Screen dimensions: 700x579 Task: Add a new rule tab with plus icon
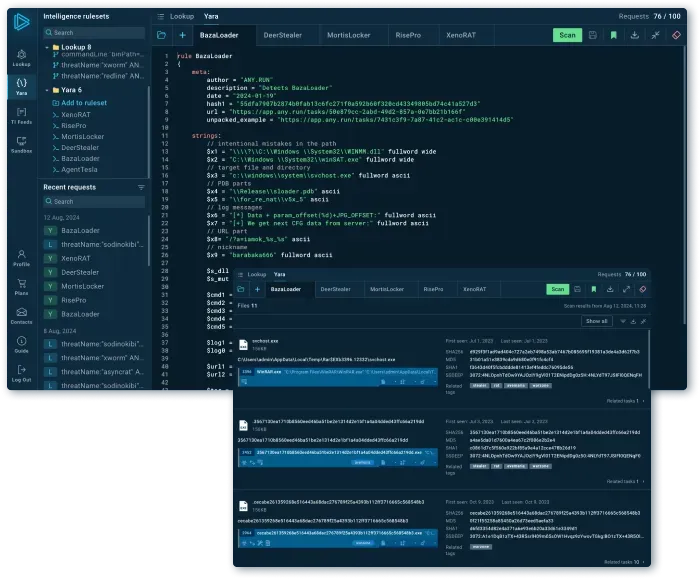point(182,35)
